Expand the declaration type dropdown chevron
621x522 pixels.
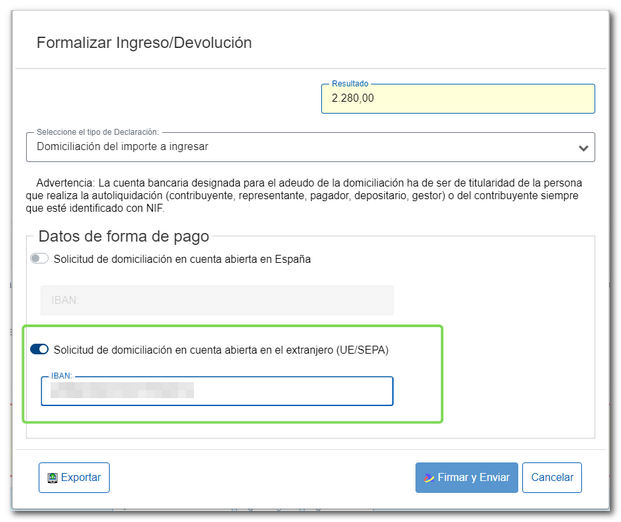(583, 148)
